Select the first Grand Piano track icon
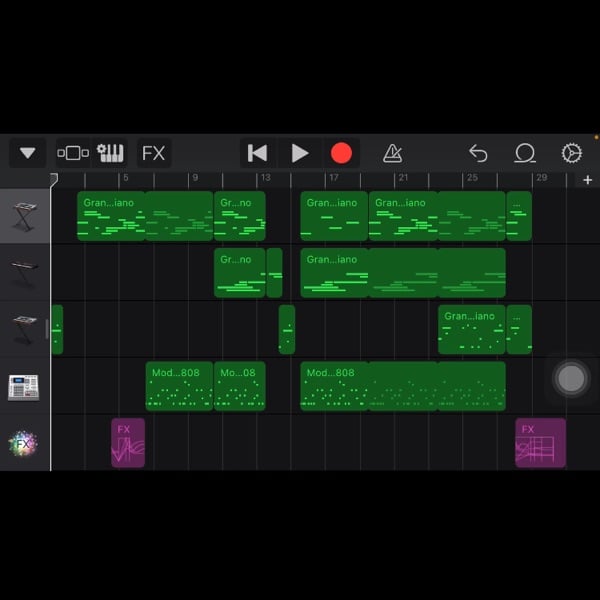Image resolution: width=600 pixels, height=600 pixels. [x=24, y=216]
